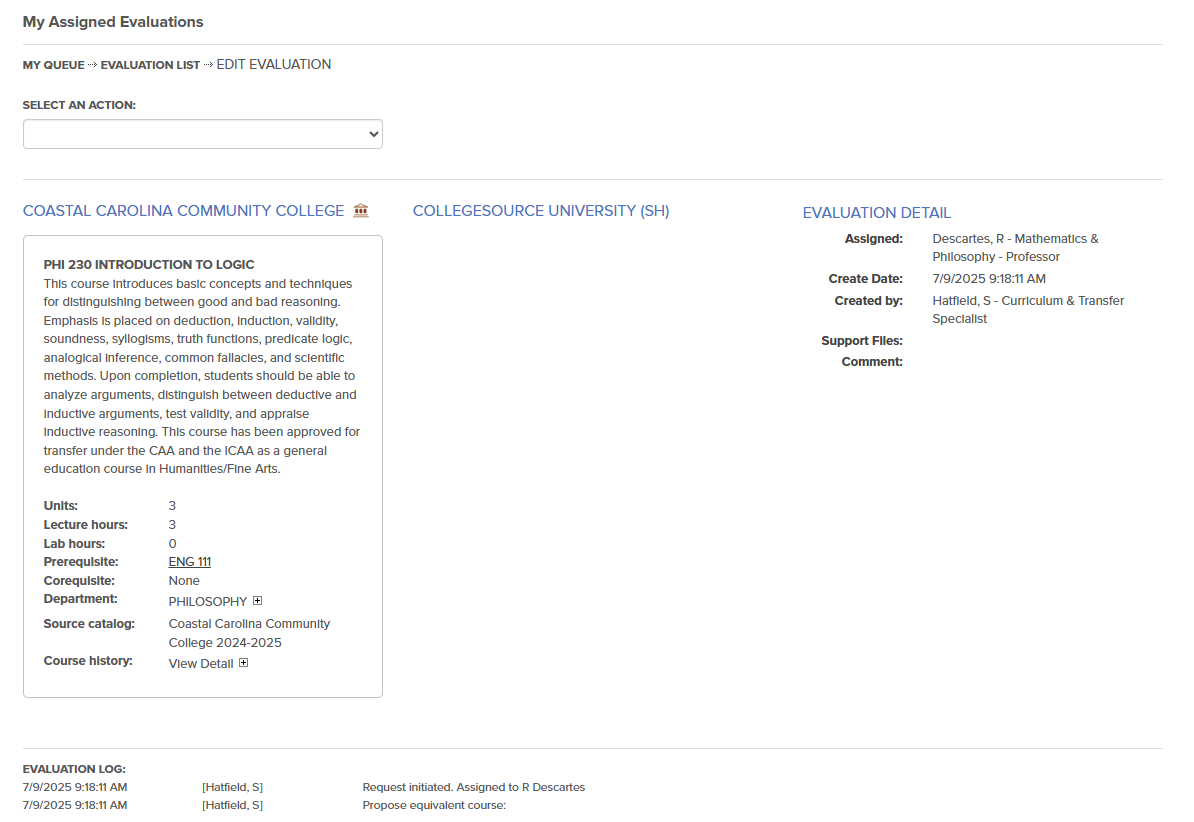Screen dimensions: 1194x822
Task: Click the Units label
Action: point(61,506)
